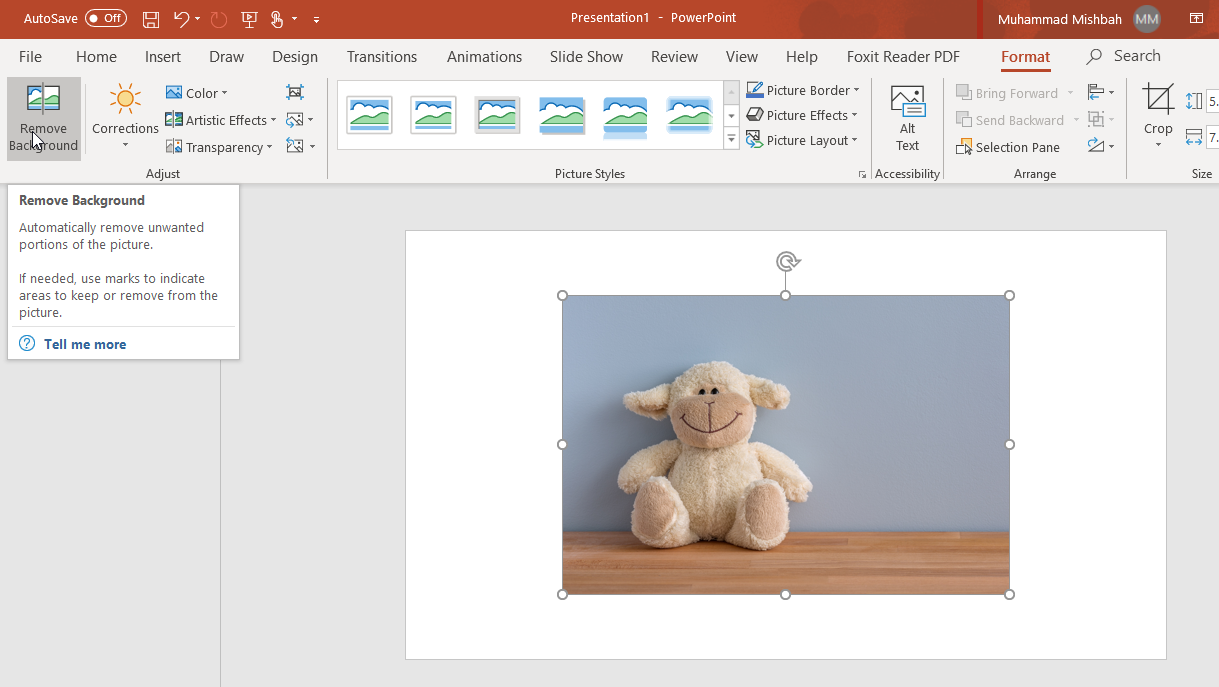Click the user account avatar MM
This screenshot has width=1219, height=687.
point(1147,18)
